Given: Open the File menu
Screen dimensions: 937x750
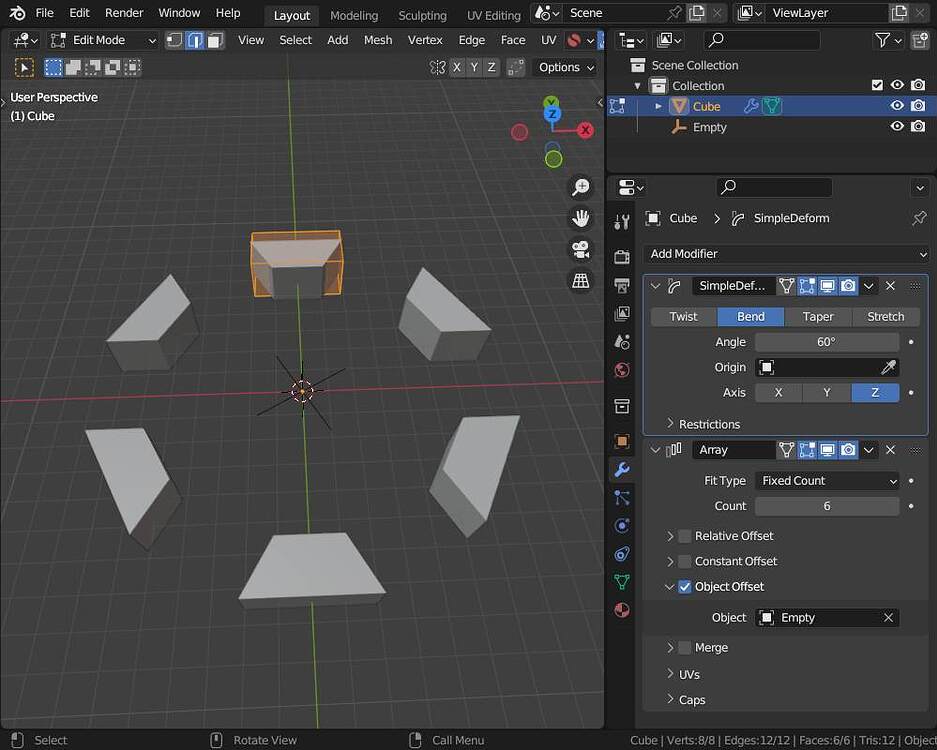Looking at the screenshot, I should [x=44, y=13].
